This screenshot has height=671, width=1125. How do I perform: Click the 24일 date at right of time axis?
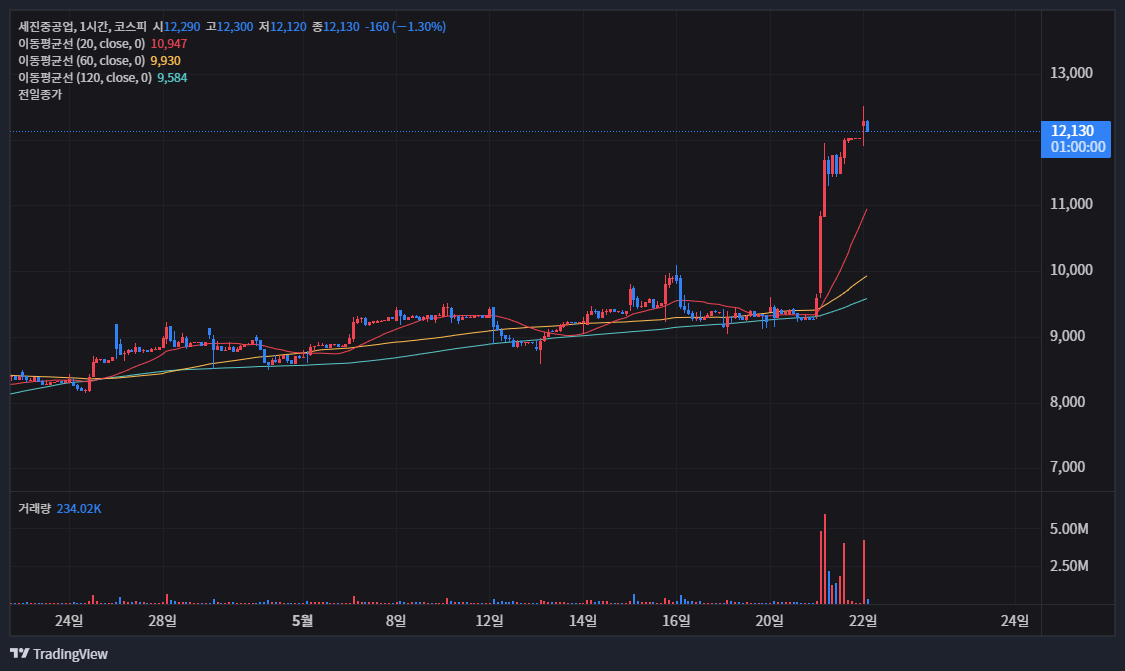pos(1015,621)
